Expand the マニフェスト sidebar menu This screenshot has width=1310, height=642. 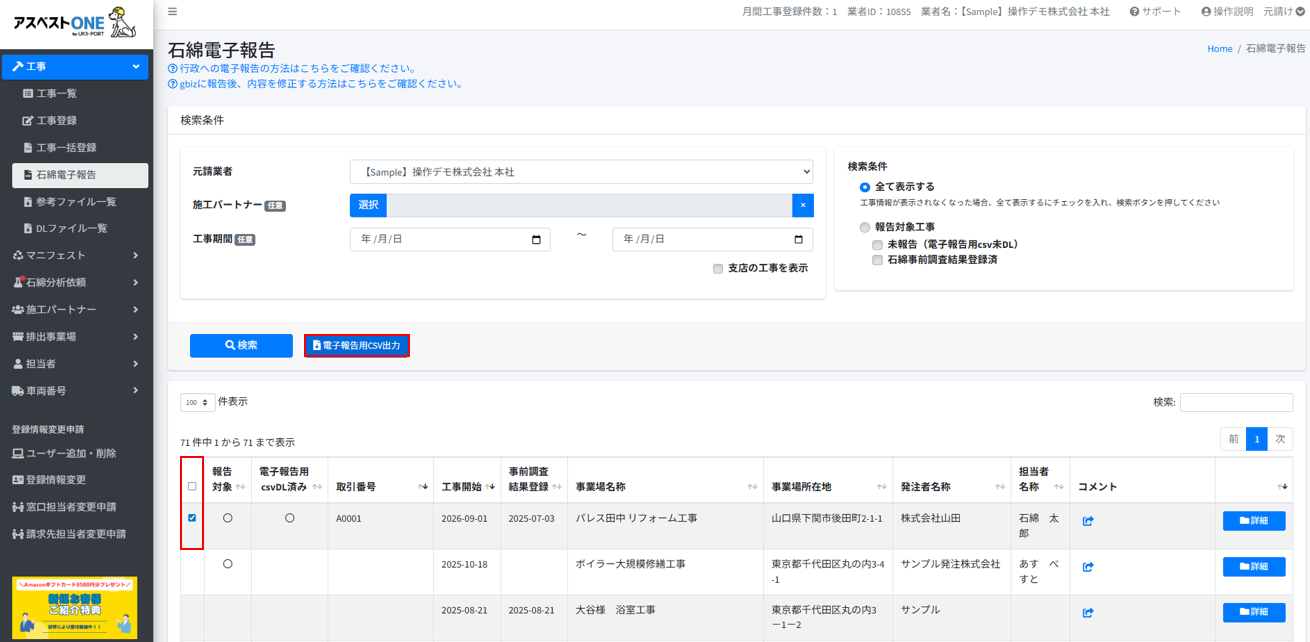[75, 255]
